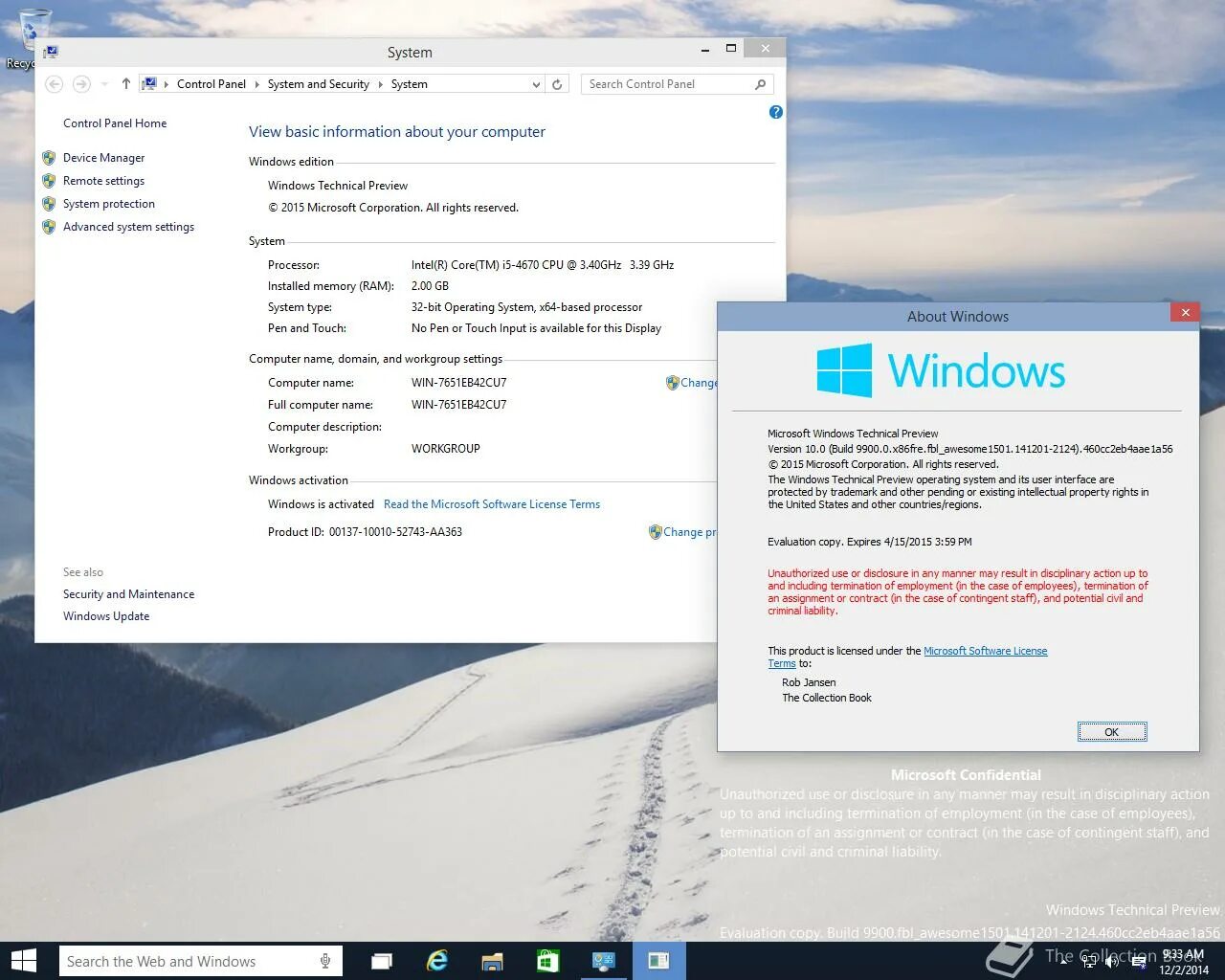1225x980 pixels.
Task: Open File Explorer from taskbar
Action: [x=493, y=961]
